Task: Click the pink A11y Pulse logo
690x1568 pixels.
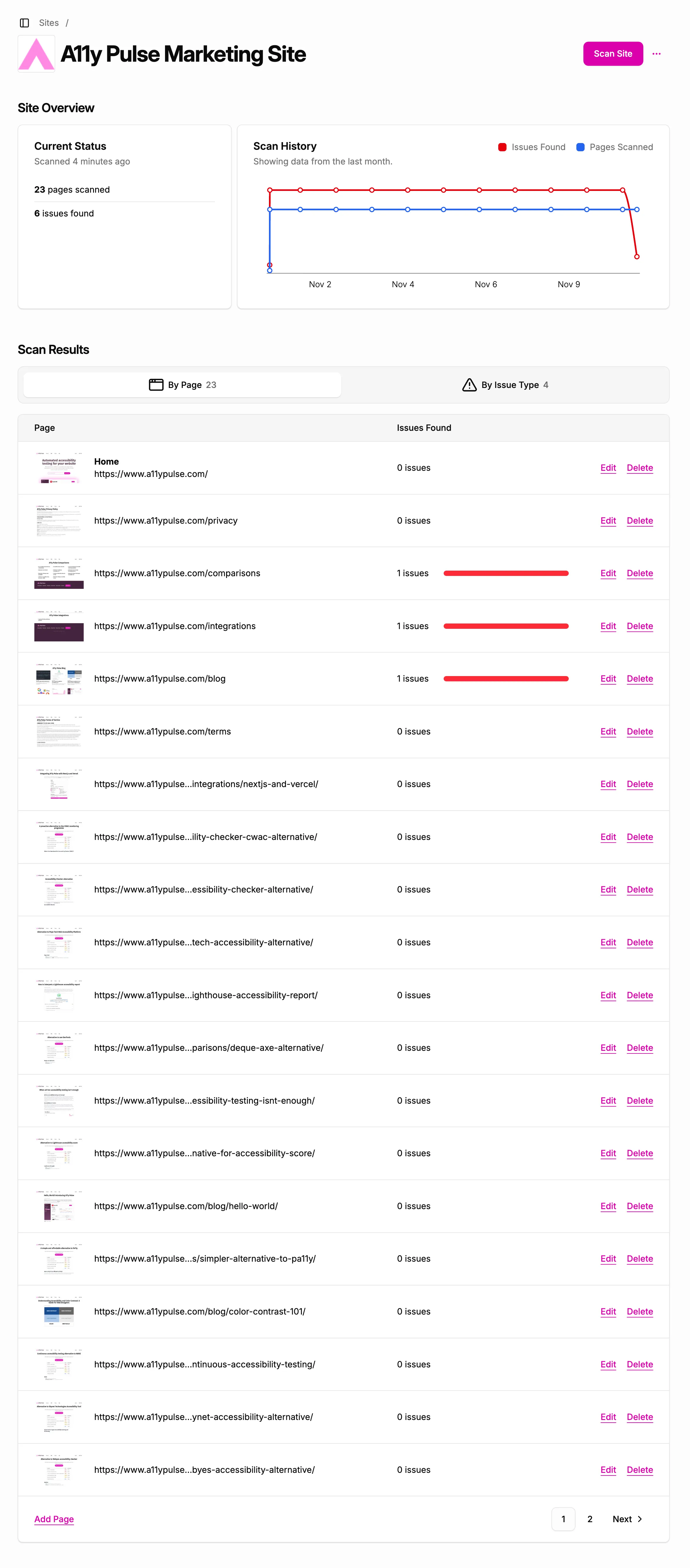Action: tap(36, 53)
